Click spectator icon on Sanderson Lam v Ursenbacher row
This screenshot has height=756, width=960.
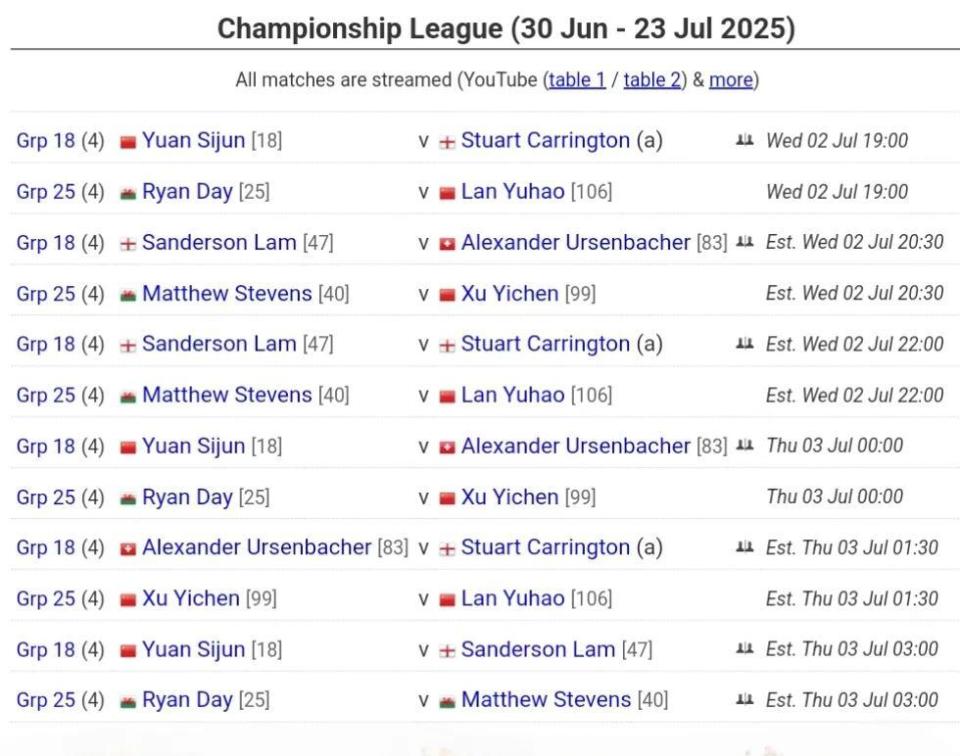pos(744,242)
